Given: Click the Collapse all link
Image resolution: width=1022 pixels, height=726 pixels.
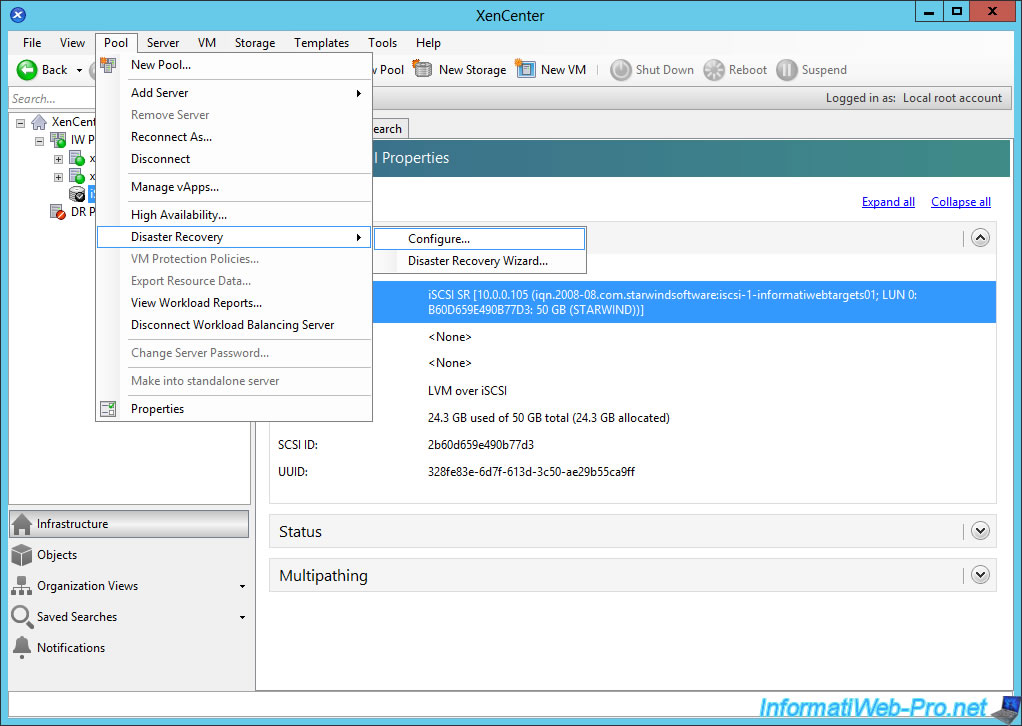Looking at the screenshot, I should pyautogui.click(x=961, y=202).
